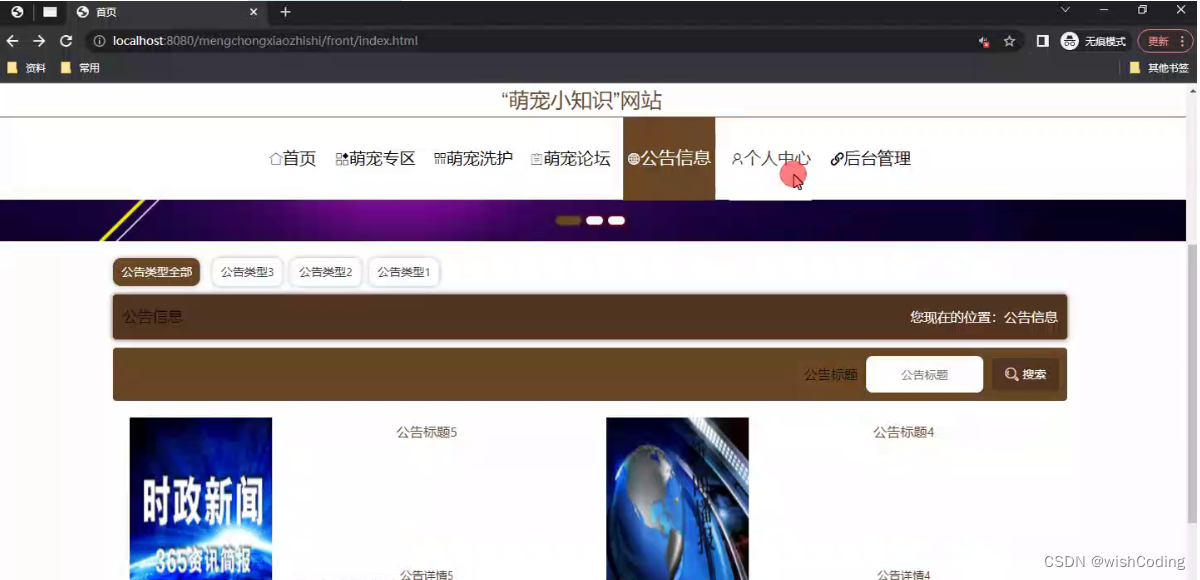This screenshot has width=1200, height=580.
Task: Click the grid icon next to 萌宠专区
Action: pos(341,158)
